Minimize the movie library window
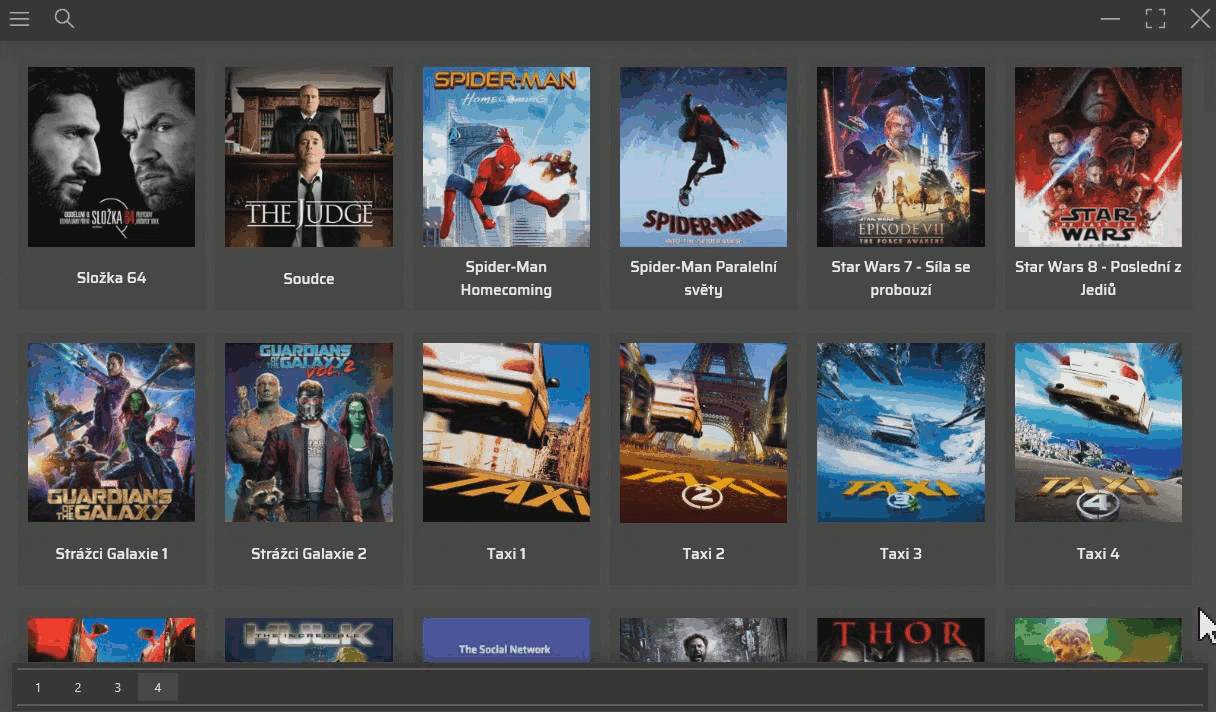The width and height of the screenshot is (1216, 712). coord(1110,19)
